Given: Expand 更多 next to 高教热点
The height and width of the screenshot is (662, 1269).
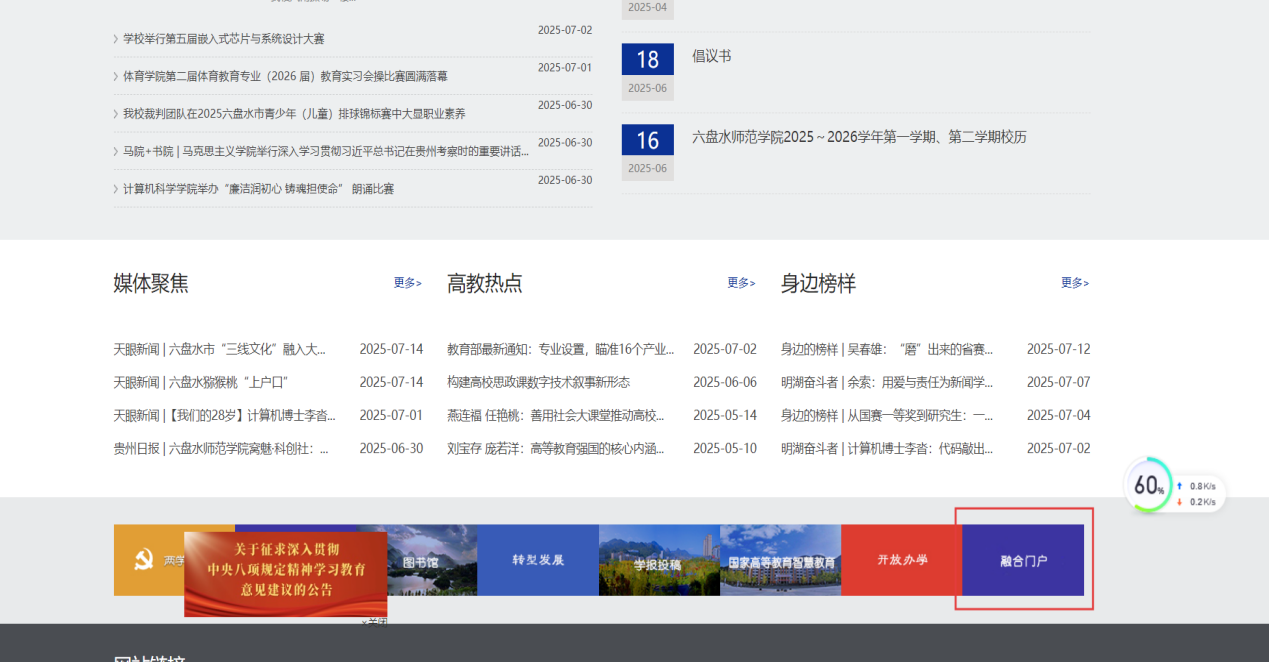Looking at the screenshot, I should point(741,283).
